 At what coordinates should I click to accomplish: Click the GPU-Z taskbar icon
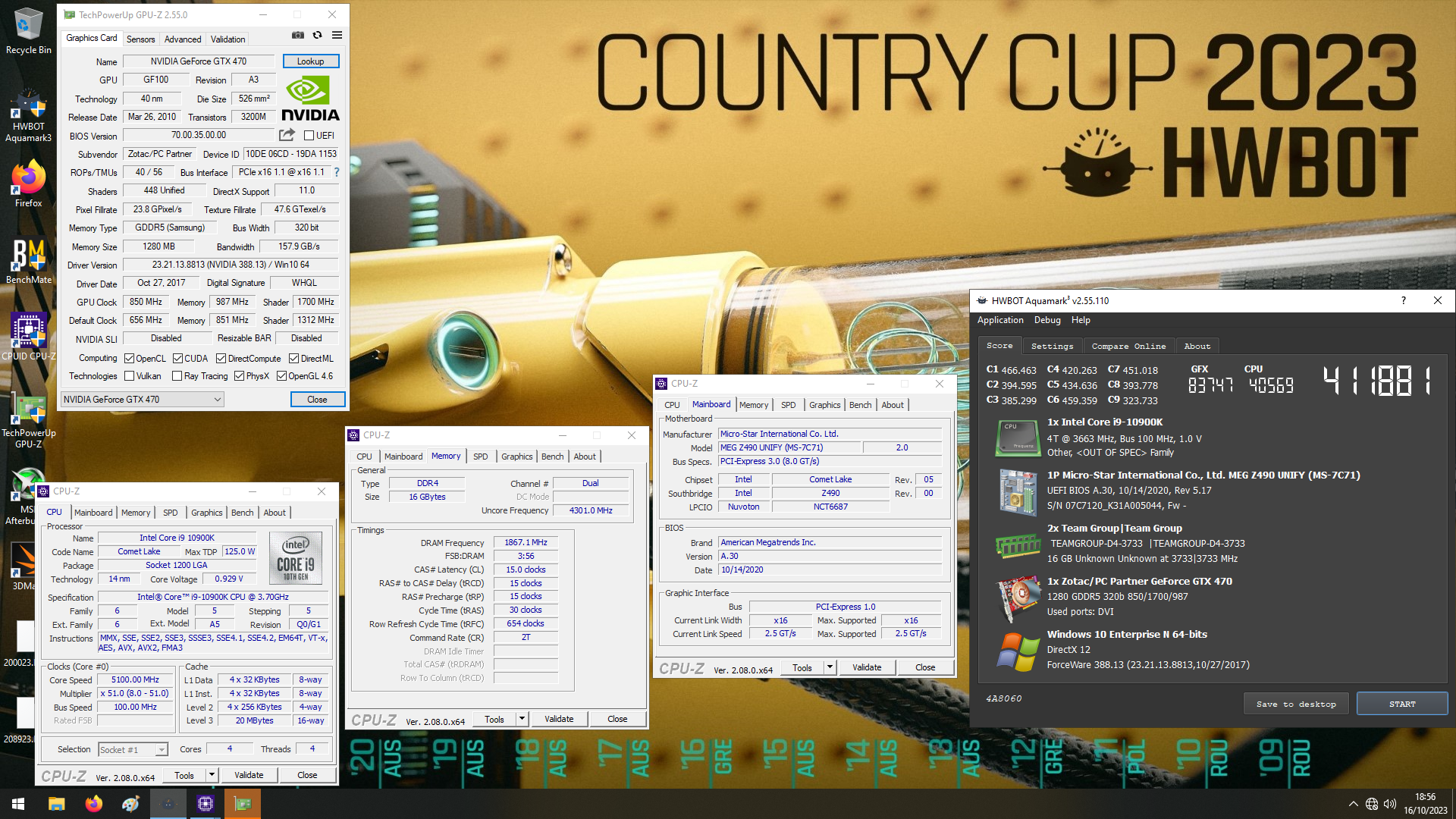coord(243,804)
